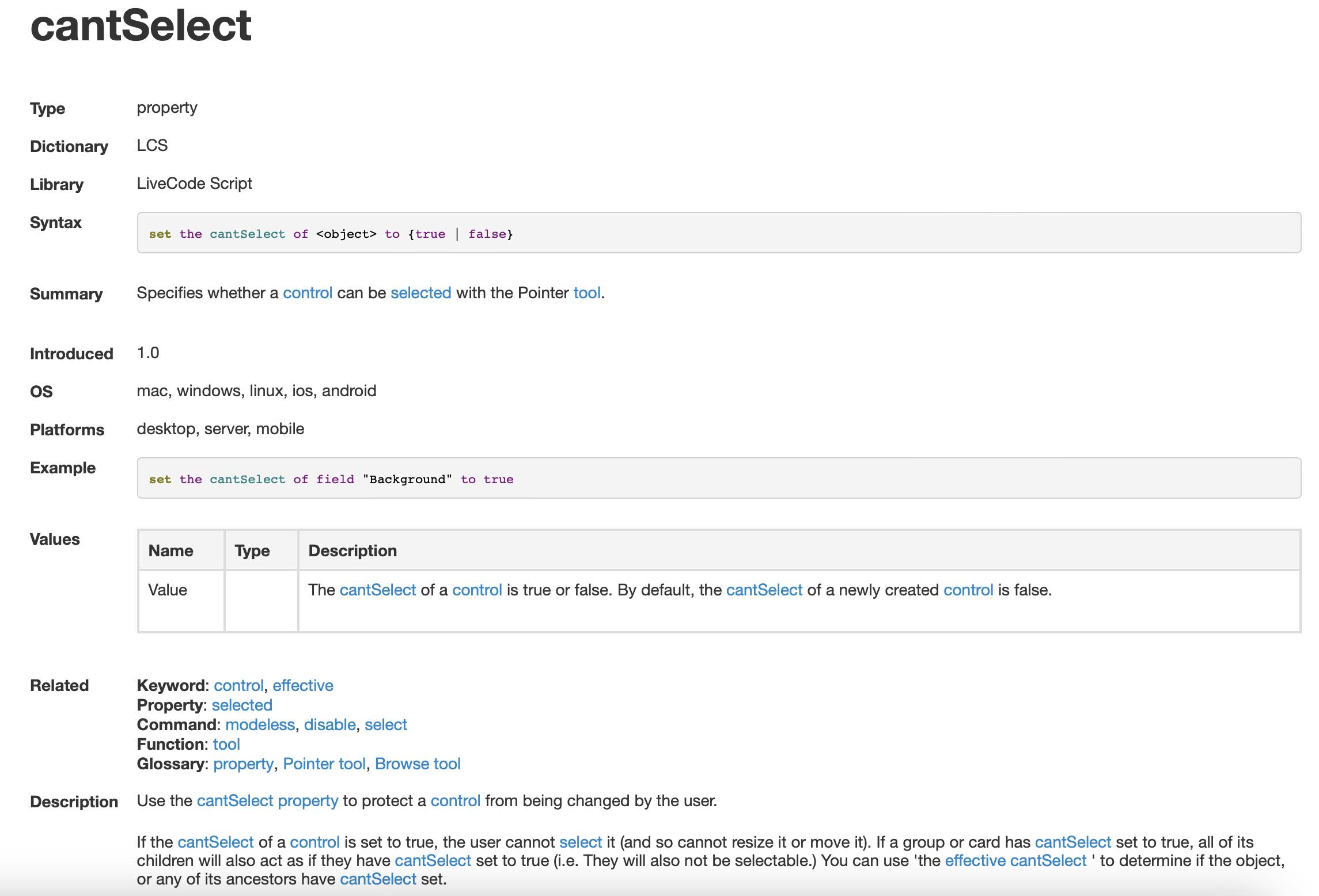This screenshot has width=1319, height=896.
Task: Click the 'Description' column header in Values
Action: pos(353,550)
